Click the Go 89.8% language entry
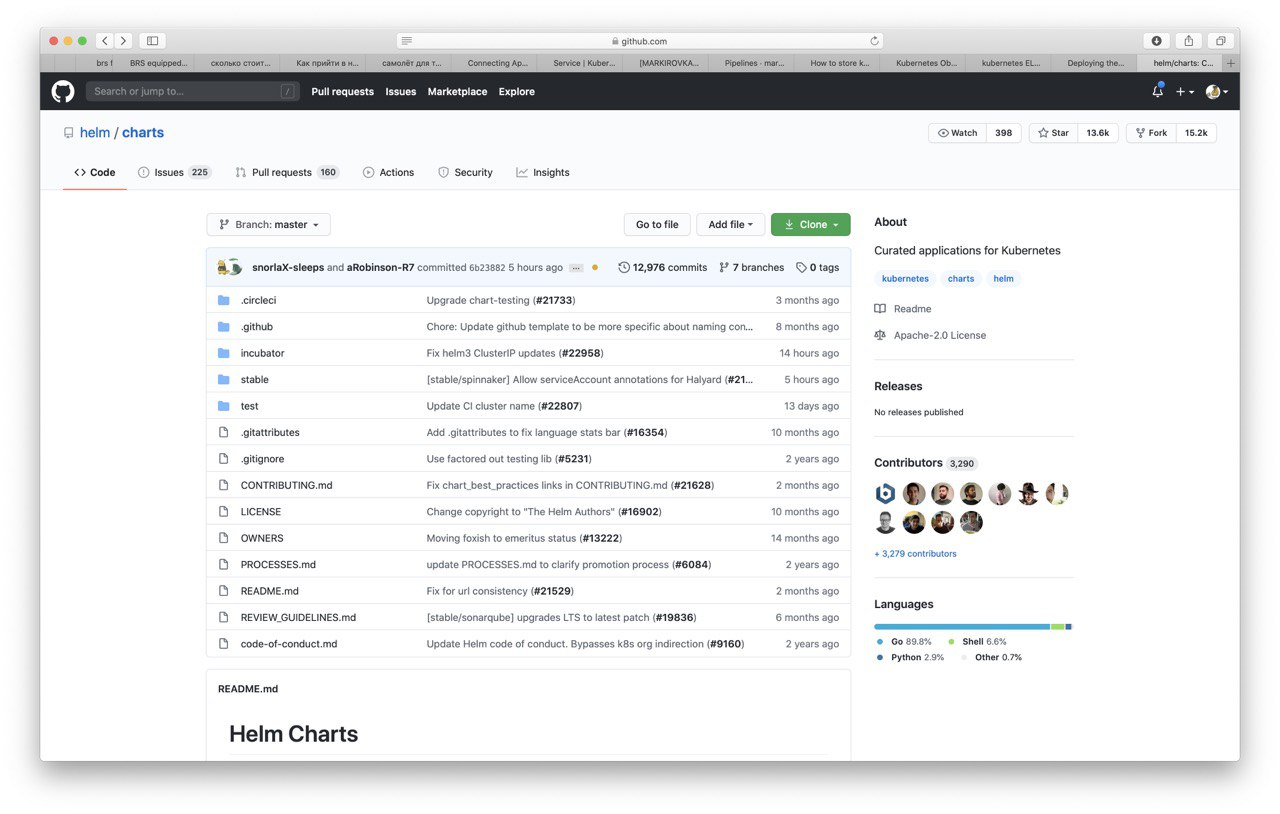The image size is (1280, 814). coord(904,642)
